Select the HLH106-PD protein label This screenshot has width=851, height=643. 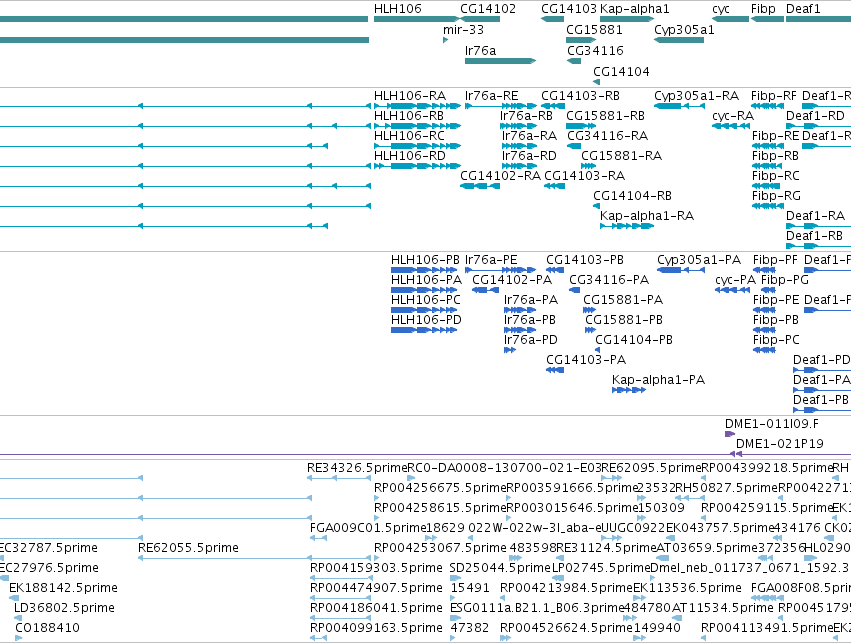[x=426, y=320]
